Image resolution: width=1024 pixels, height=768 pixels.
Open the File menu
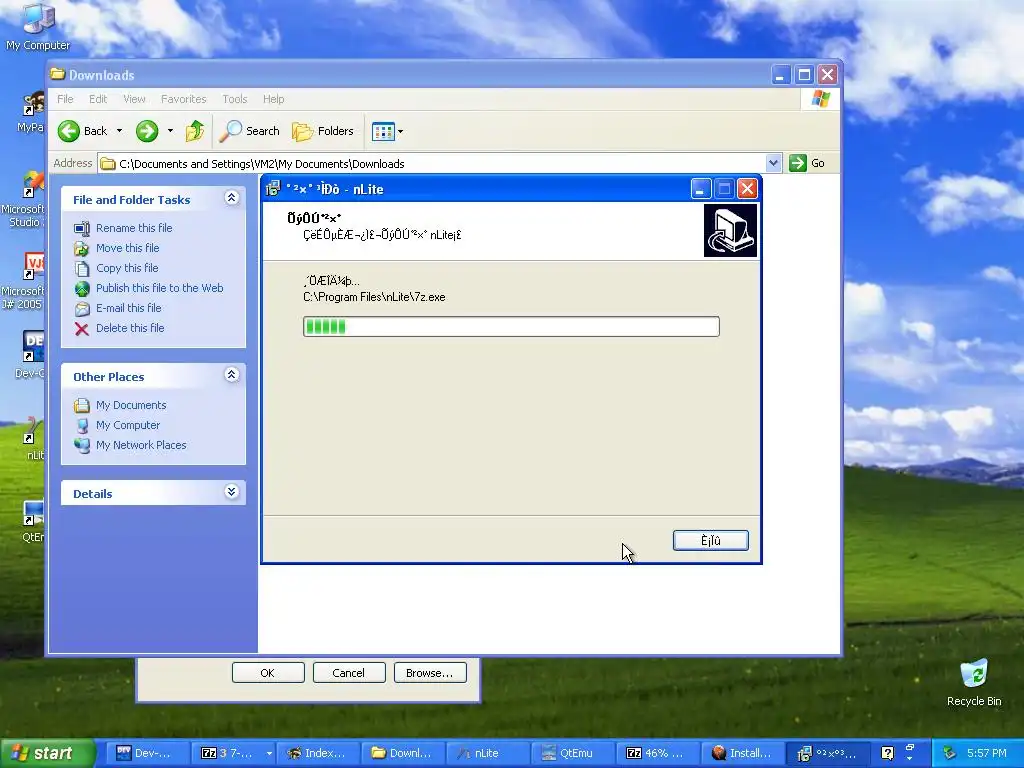(65, 99)
